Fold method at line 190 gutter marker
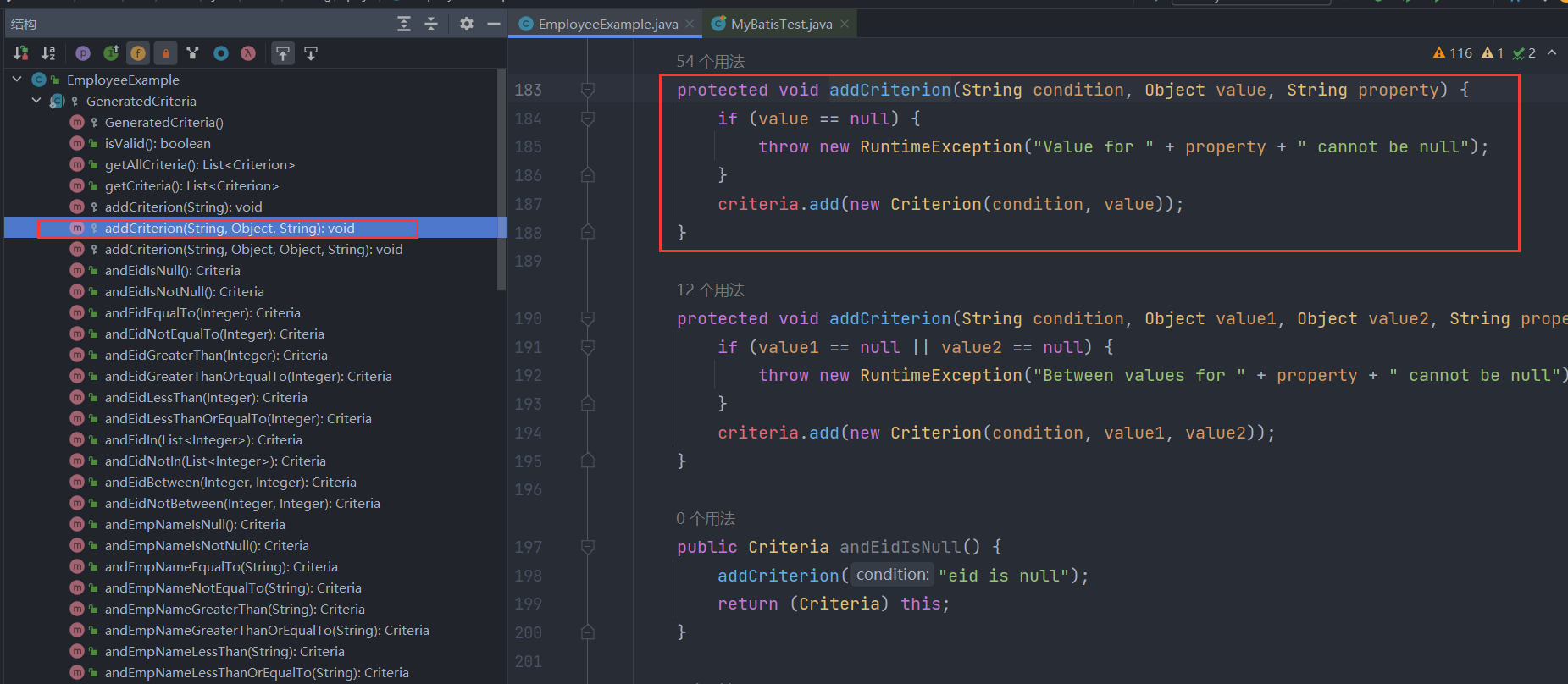Viewport: 1568px width, 684px height. 588,318
